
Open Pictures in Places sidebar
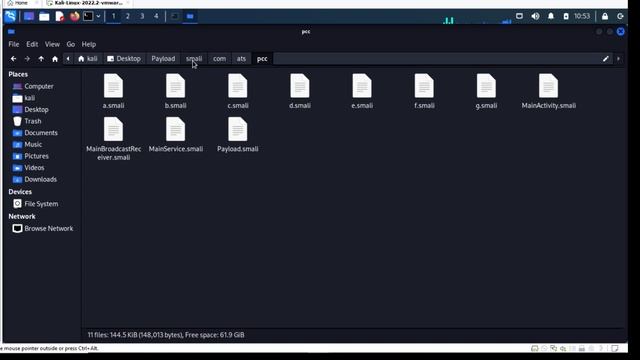[31, 156]
